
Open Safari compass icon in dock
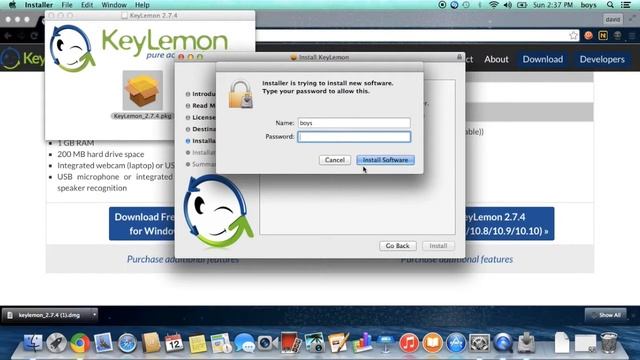(127, 343)
